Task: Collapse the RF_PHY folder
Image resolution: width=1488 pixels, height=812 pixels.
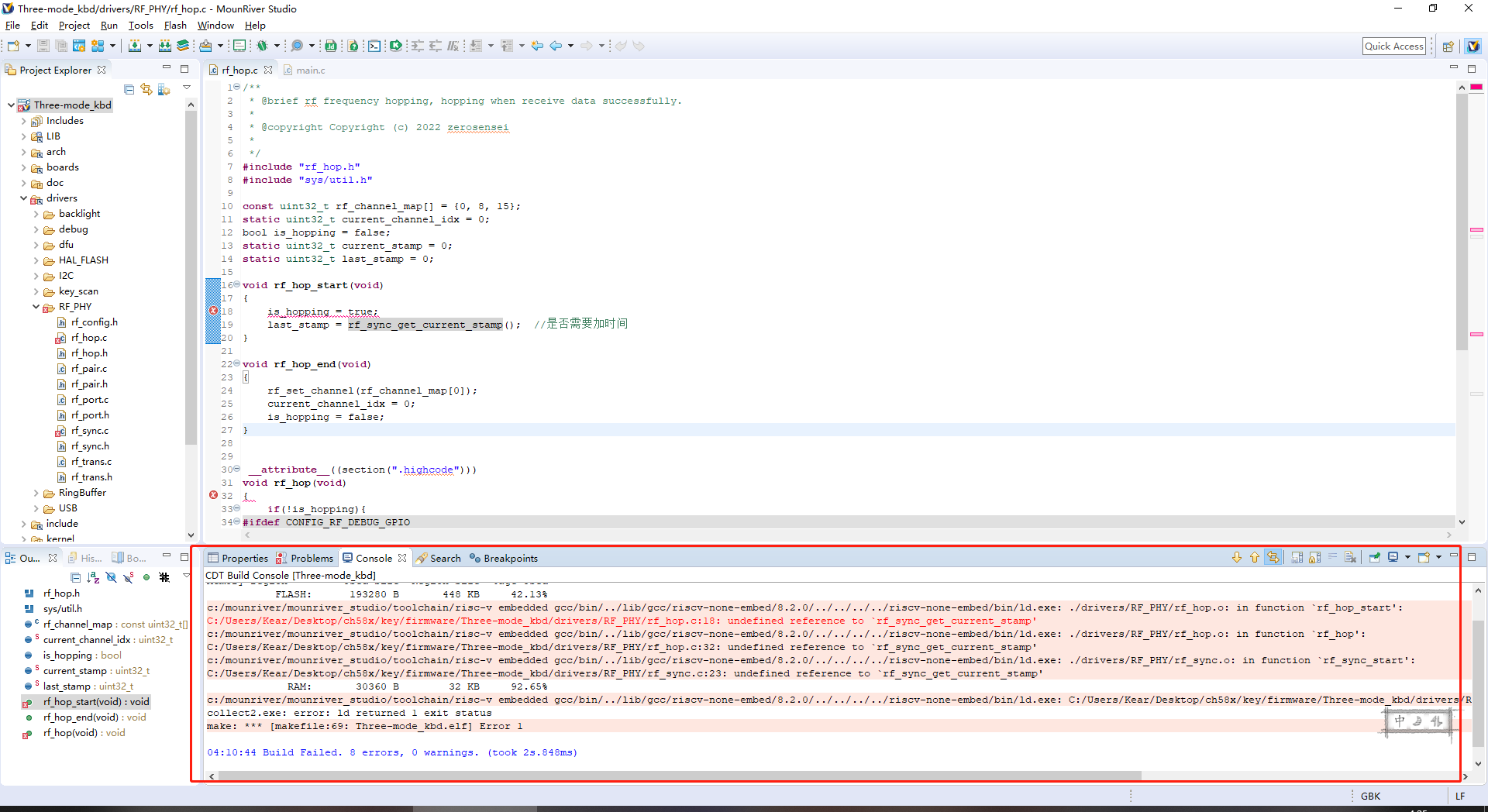Action: click(x=36, y=307)
